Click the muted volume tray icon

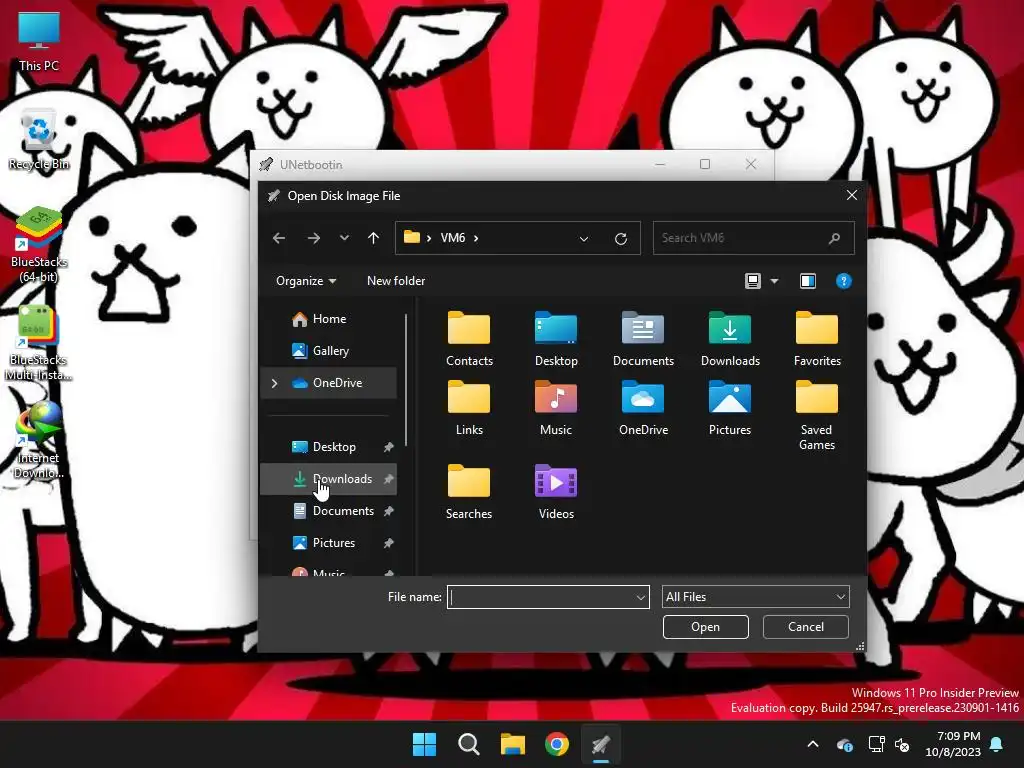[x=903, y=744]
